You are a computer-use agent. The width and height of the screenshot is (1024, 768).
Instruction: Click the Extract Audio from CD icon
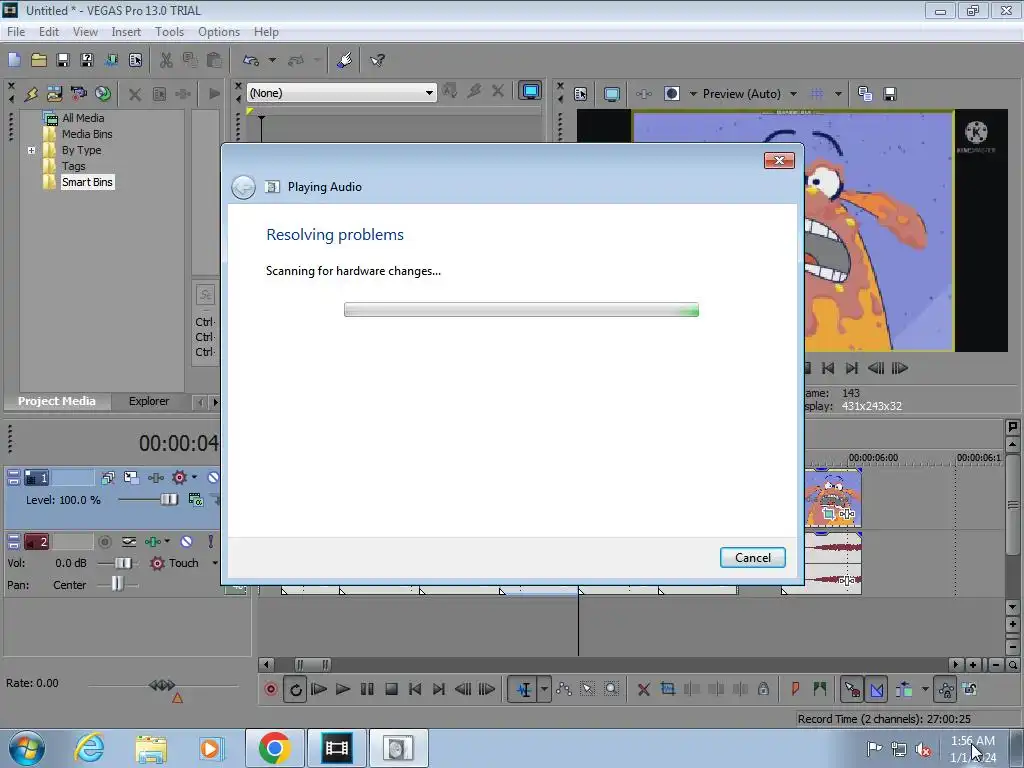point(103,94)
